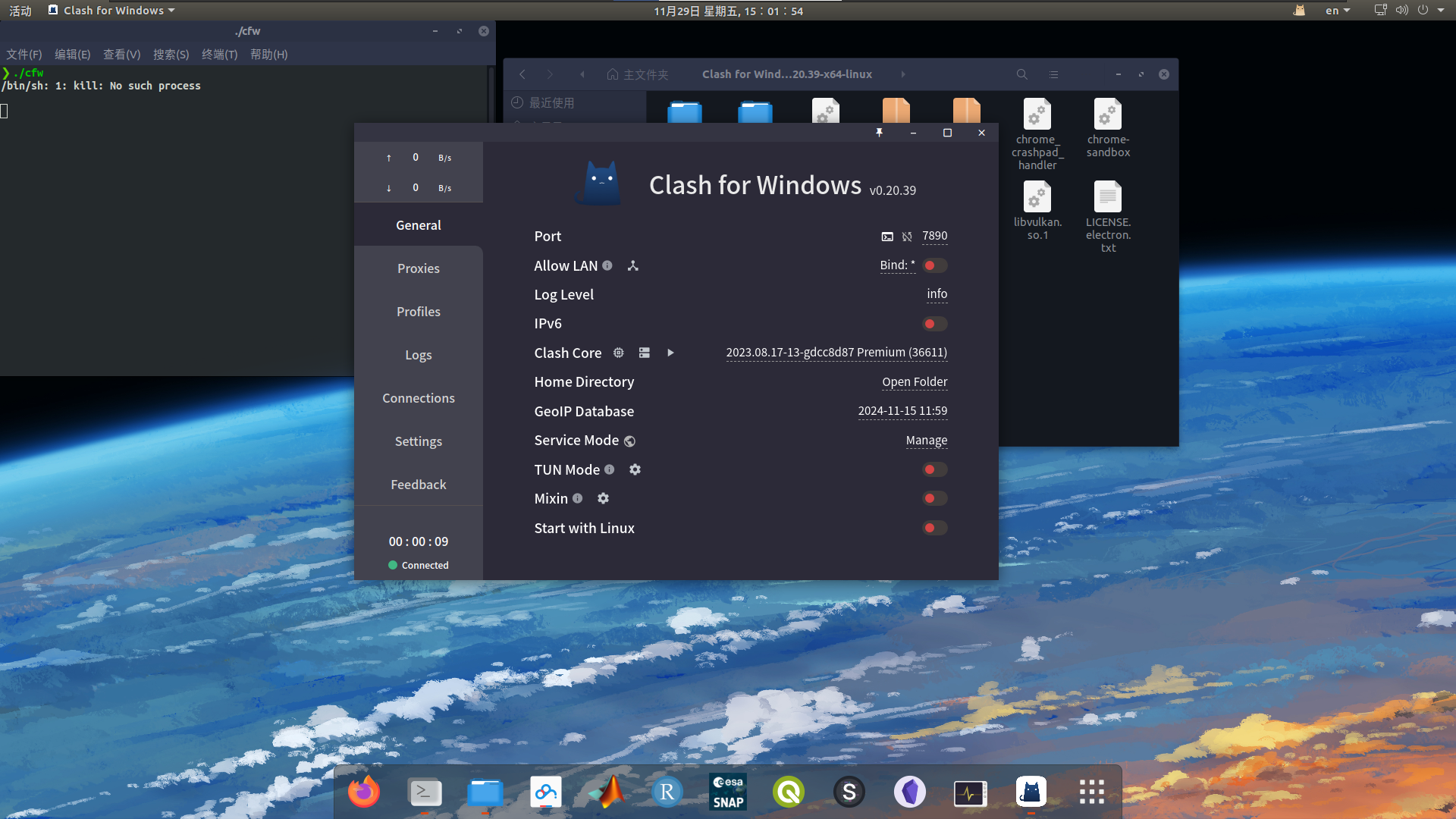The height and width of the screenshot is (819, 1456).
Task: Open TUN Mode info icon
Action: [x=609, y=469]
